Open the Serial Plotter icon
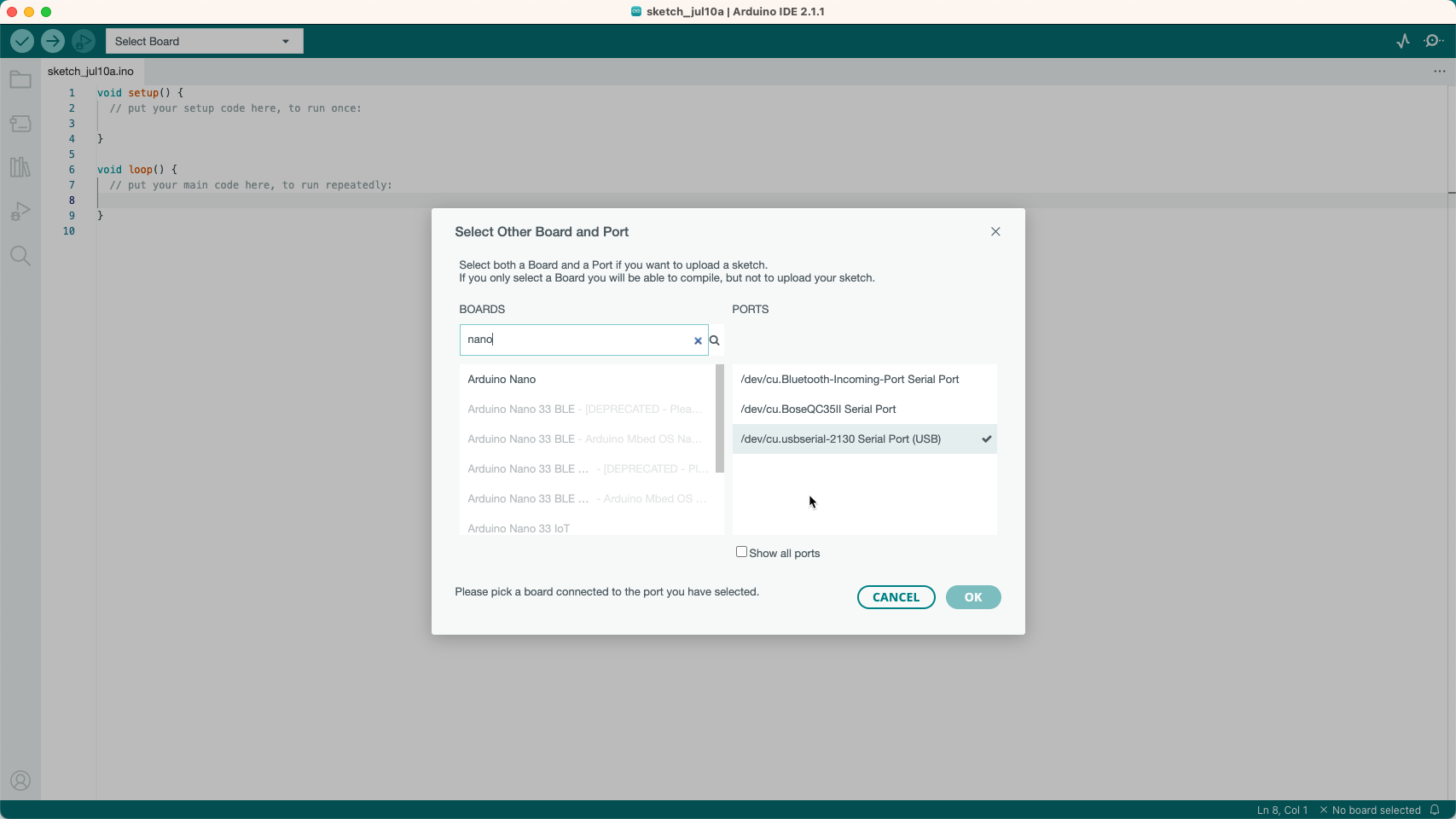 click(1403, 41)
